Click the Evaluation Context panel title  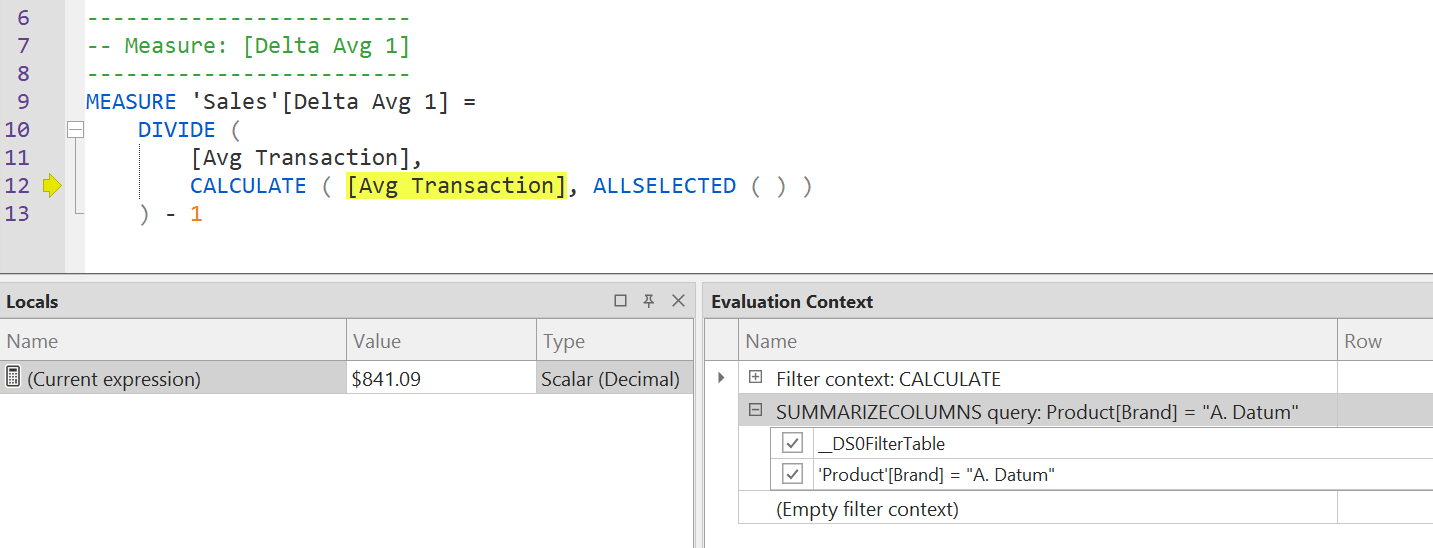[792, 301]
